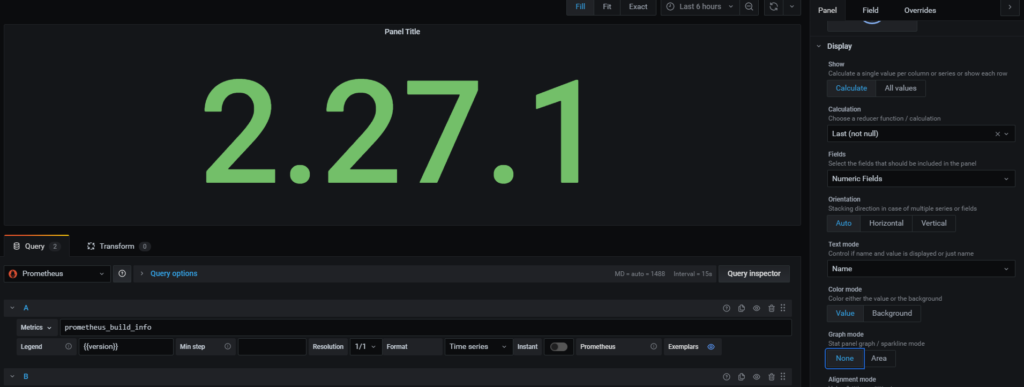Viewport: 1024px width, 387px height.
Task: Refresh the dashboard panel
Action: 774,7
